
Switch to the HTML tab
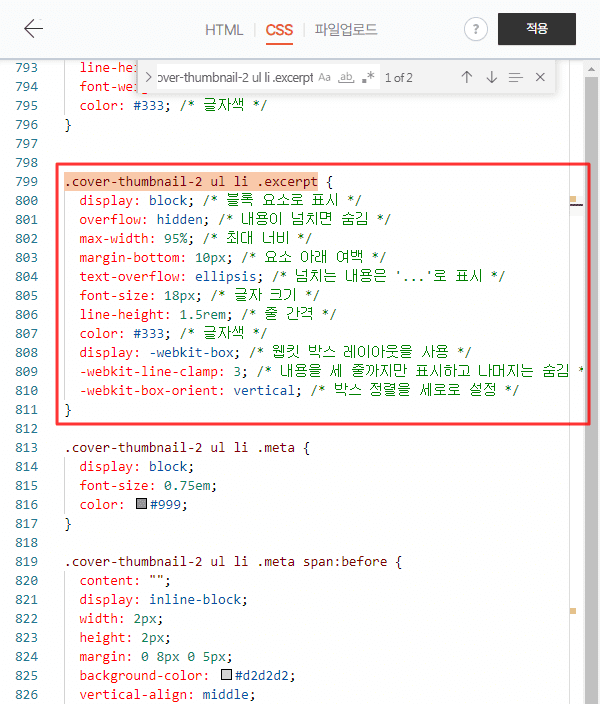tap(224, 30)
